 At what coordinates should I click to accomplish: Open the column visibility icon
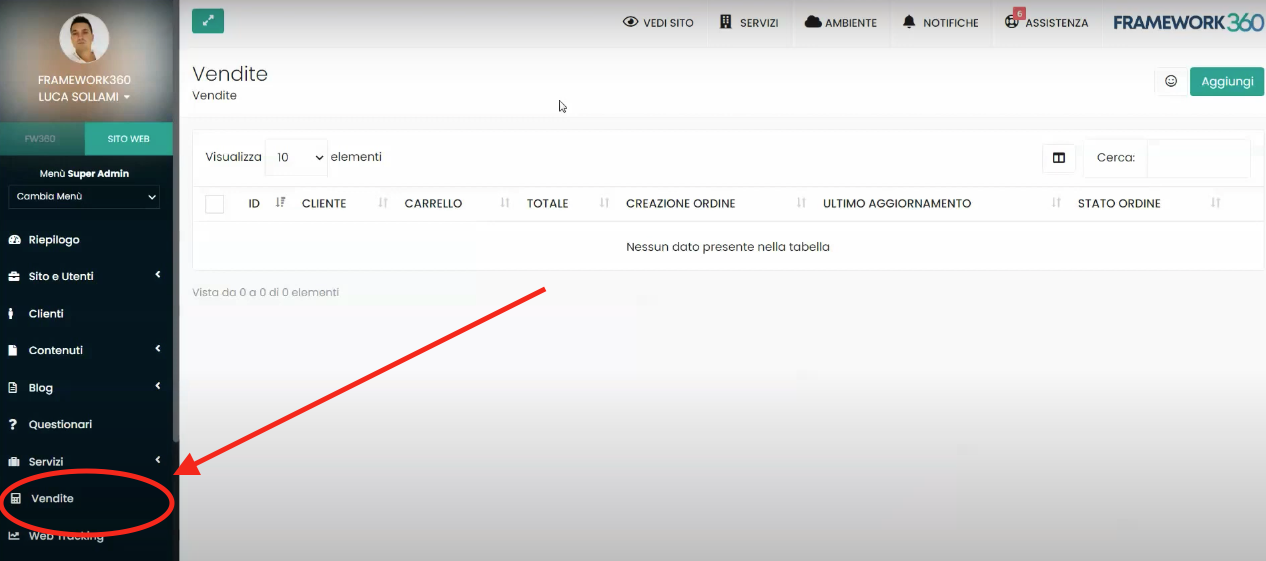tap(1058, 158)
